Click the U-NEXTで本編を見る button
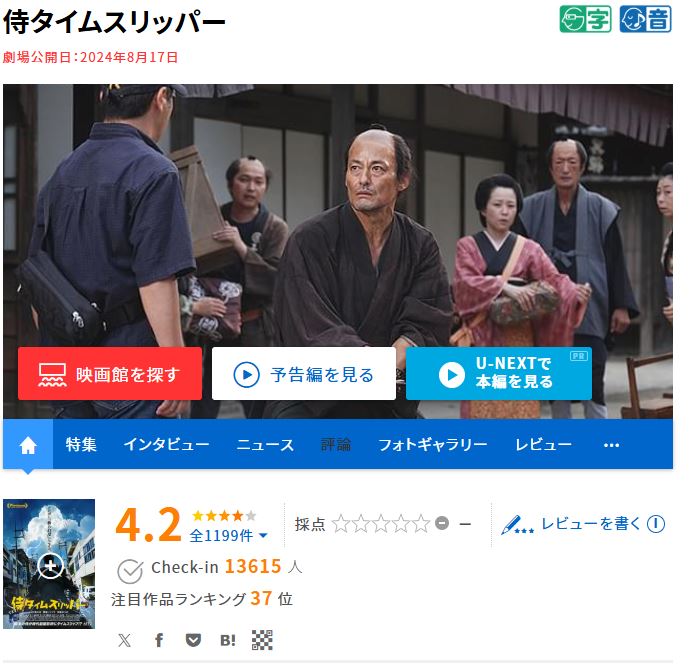 [x=498, y=374]
